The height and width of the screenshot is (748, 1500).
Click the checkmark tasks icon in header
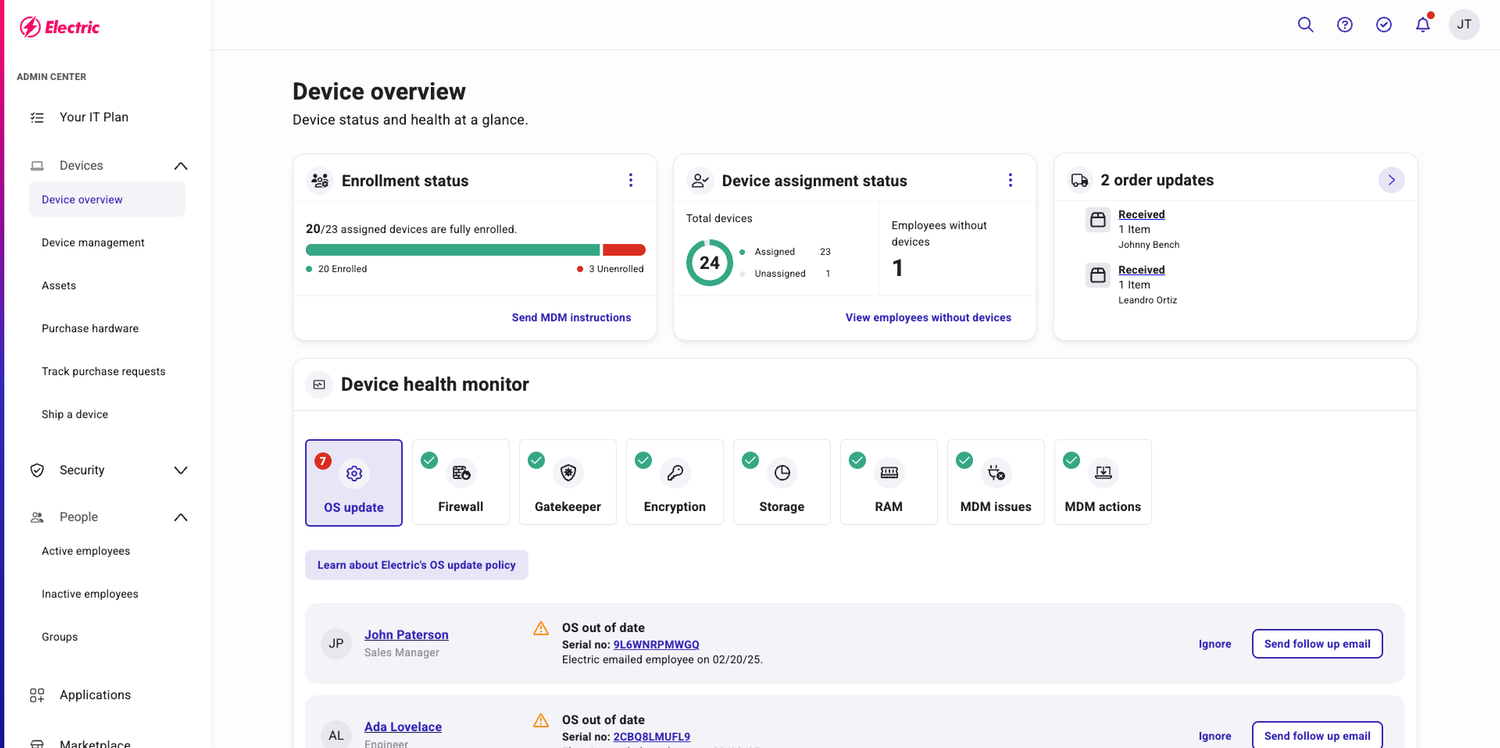[x=1384, y=25]
